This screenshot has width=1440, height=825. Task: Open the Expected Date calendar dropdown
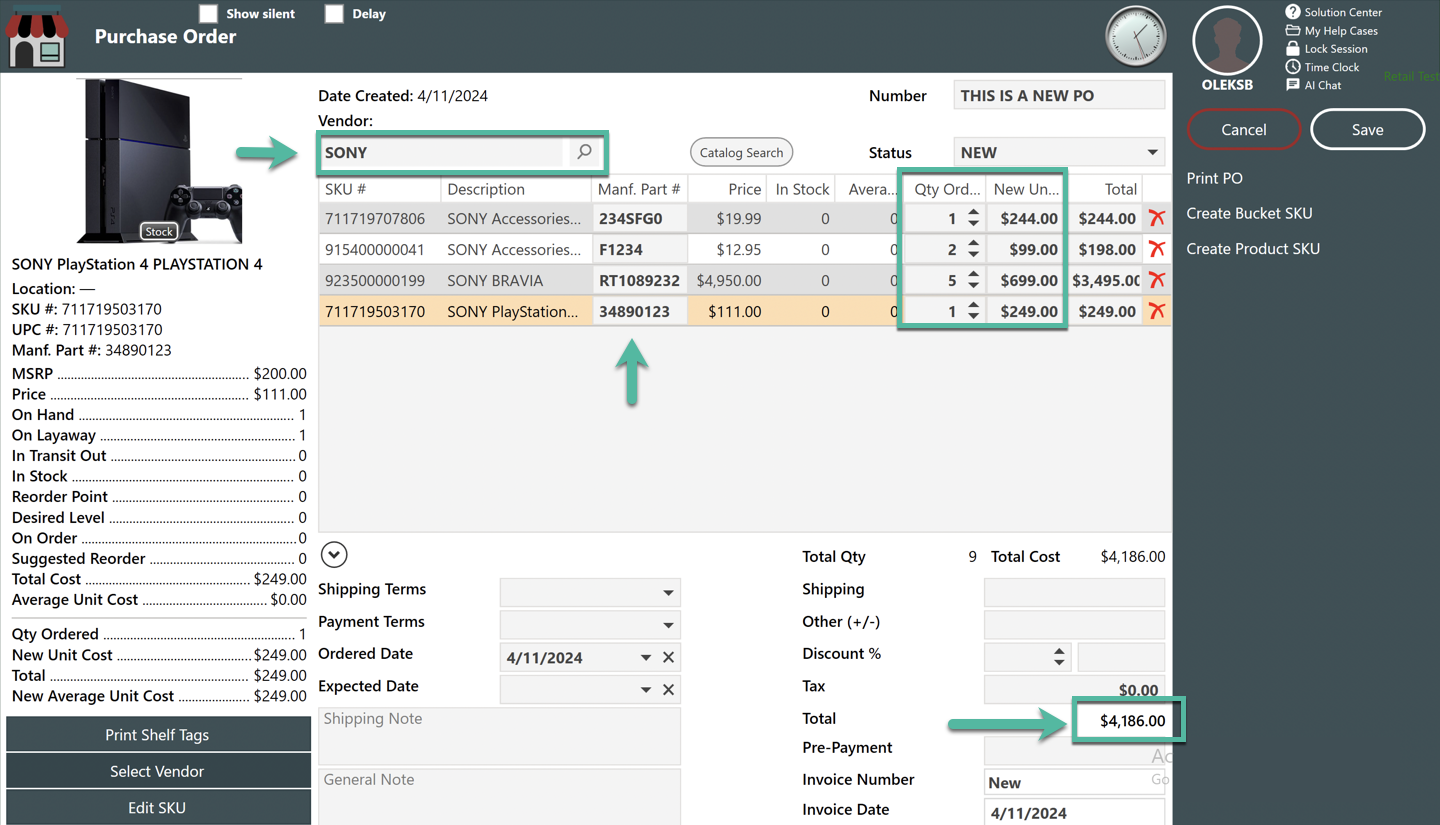646,689
